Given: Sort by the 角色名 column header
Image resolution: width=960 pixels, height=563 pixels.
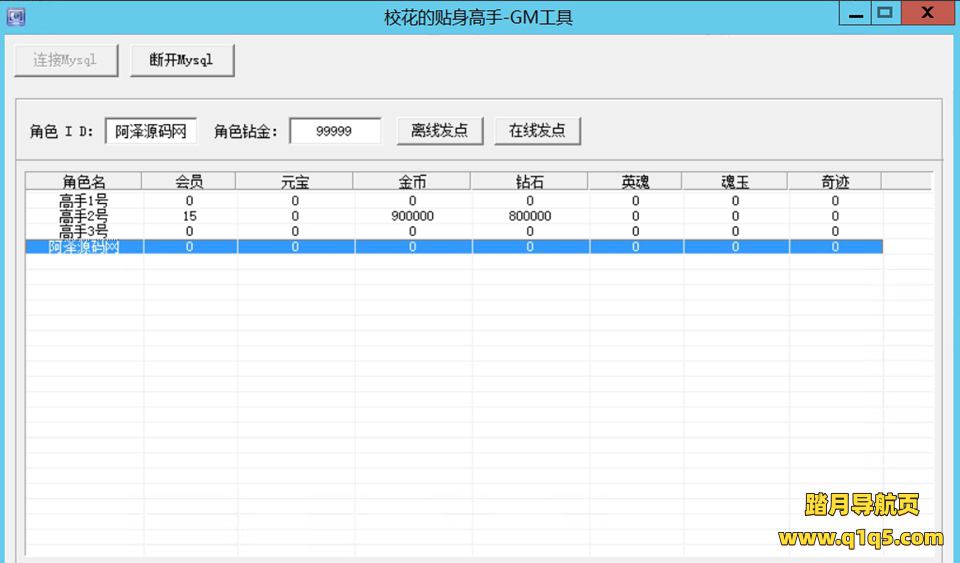Looking at the screenshot, I should point(84,182).
